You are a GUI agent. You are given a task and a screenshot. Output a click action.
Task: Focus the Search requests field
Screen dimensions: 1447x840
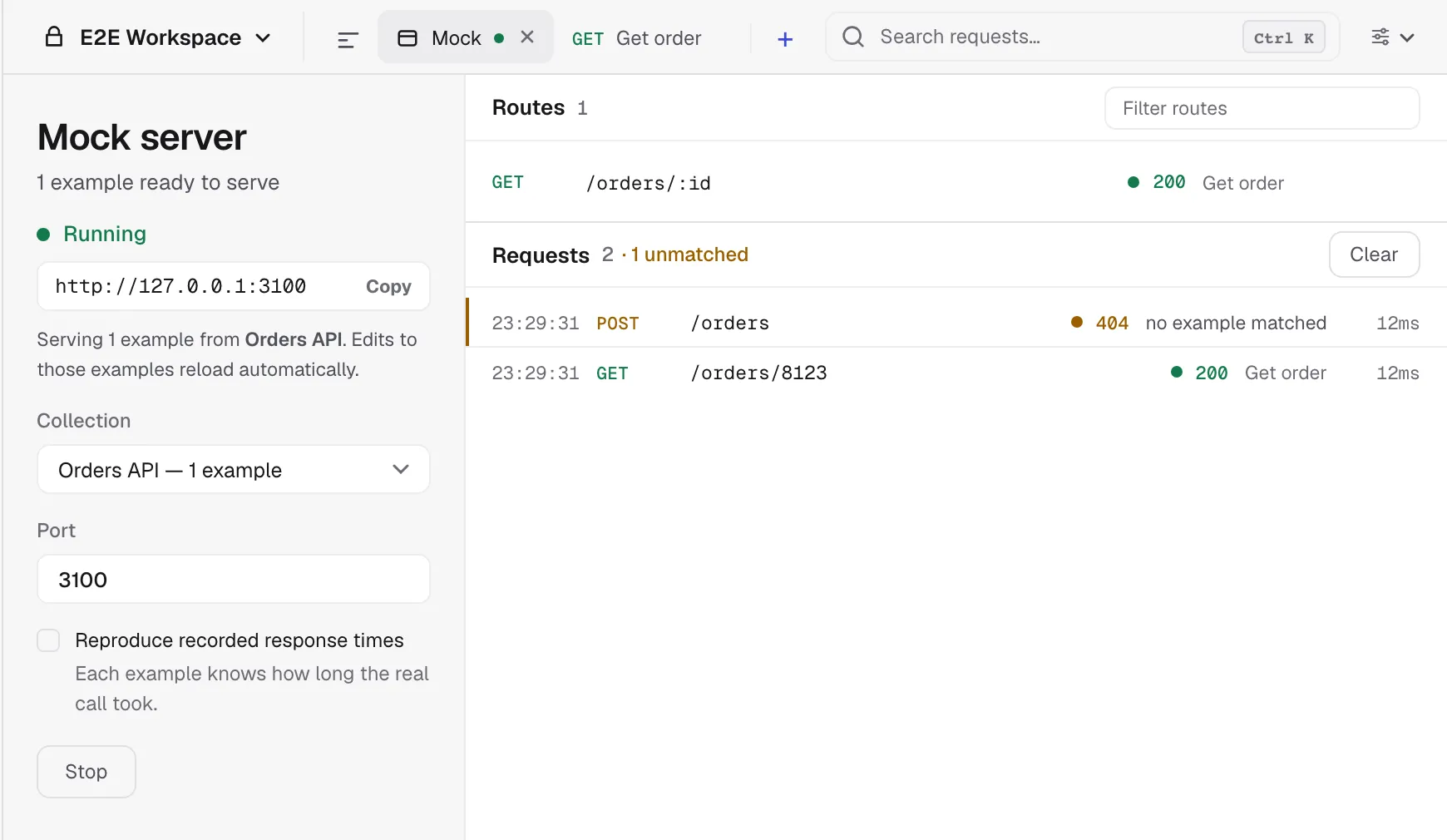(1082, 37)
